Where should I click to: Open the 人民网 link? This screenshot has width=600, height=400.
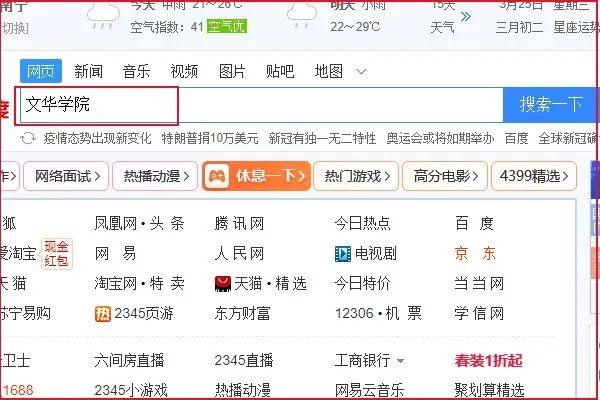(x=239, y=253)
